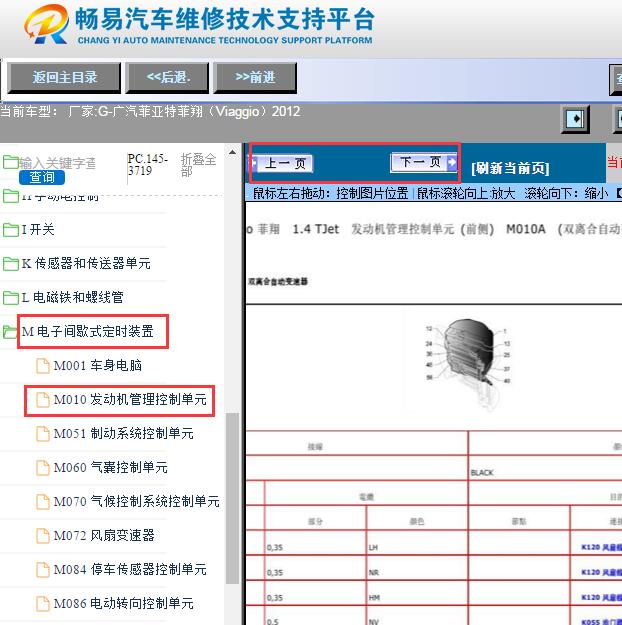Click the <<后退 button
The width and height of the screenshot is (622, 625).
[167, 78]
